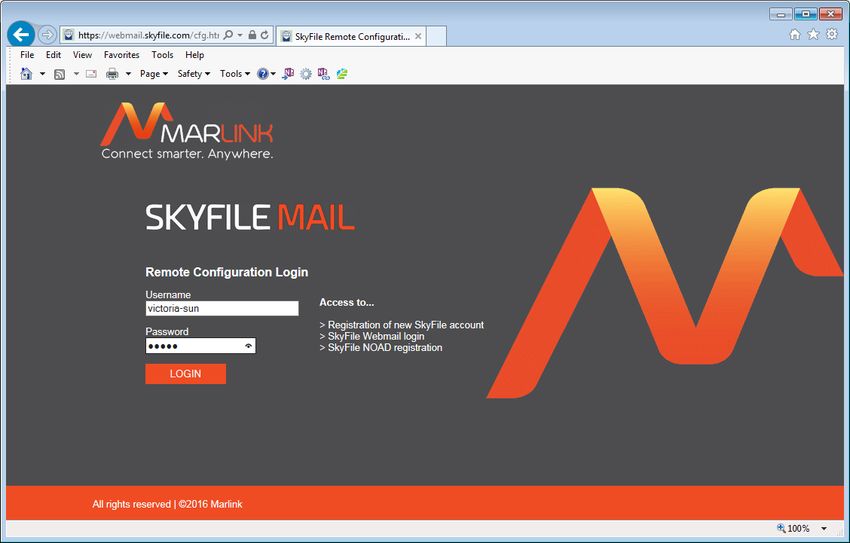
Task: Click the Forward navigation arrow
Action: [x=48, y=35]
